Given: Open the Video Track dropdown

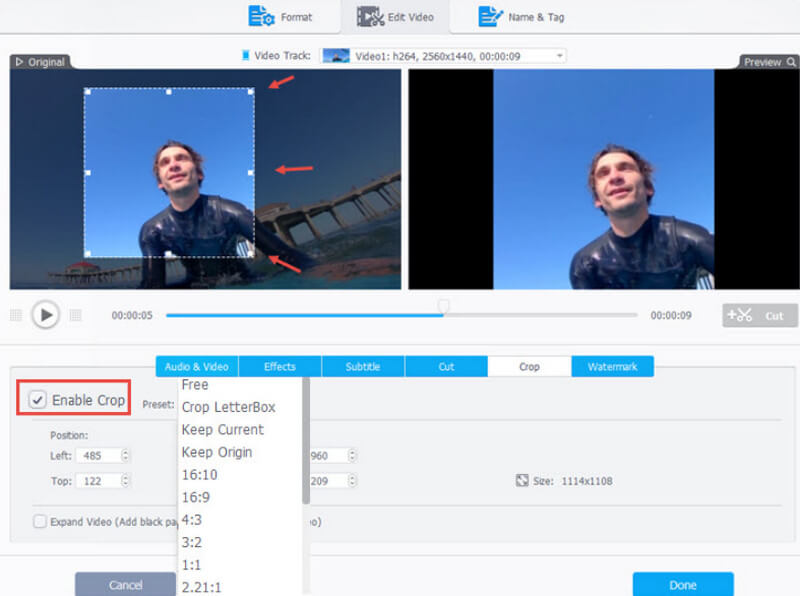Looking at the screenshot, I should 558,56.
